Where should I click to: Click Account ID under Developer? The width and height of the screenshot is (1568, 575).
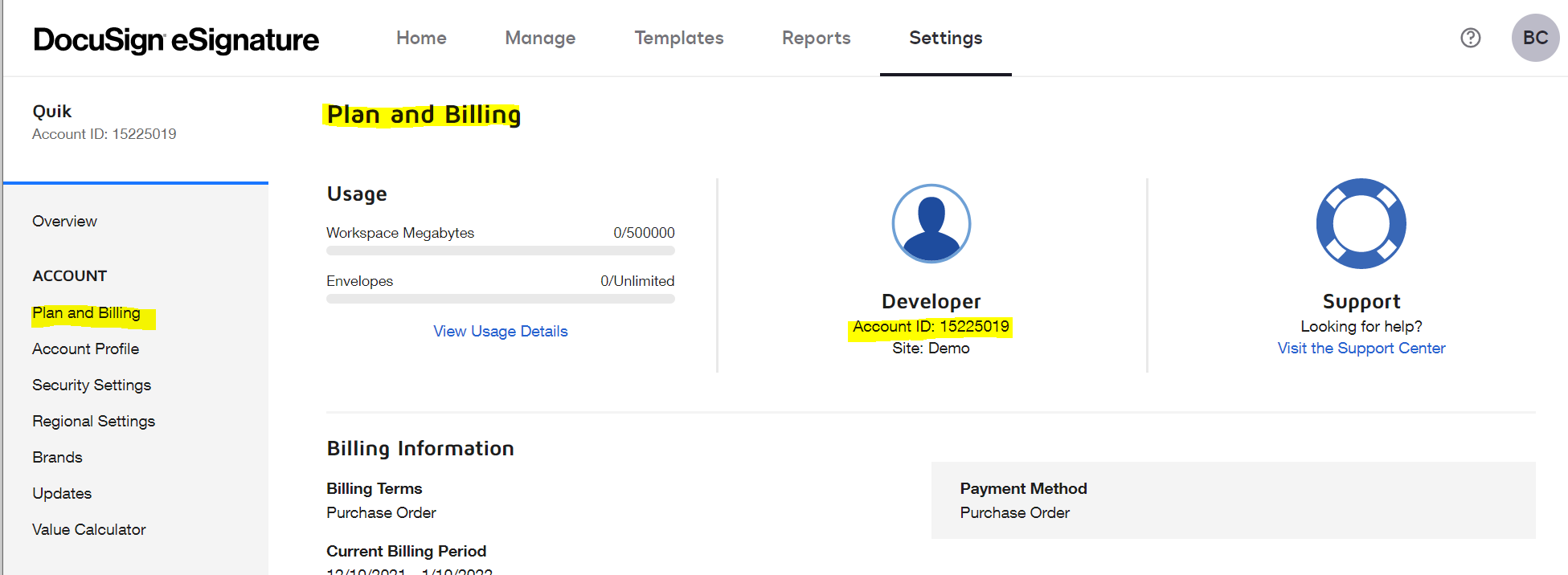pos(931,326)
